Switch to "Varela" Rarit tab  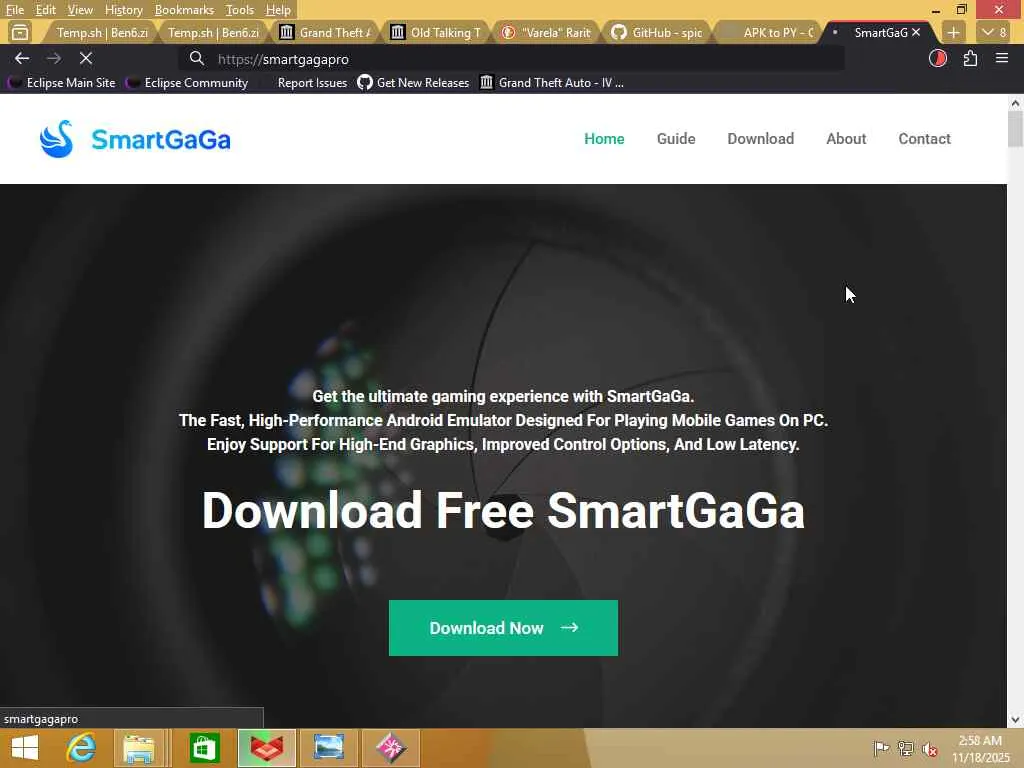(x=547, y=32)
